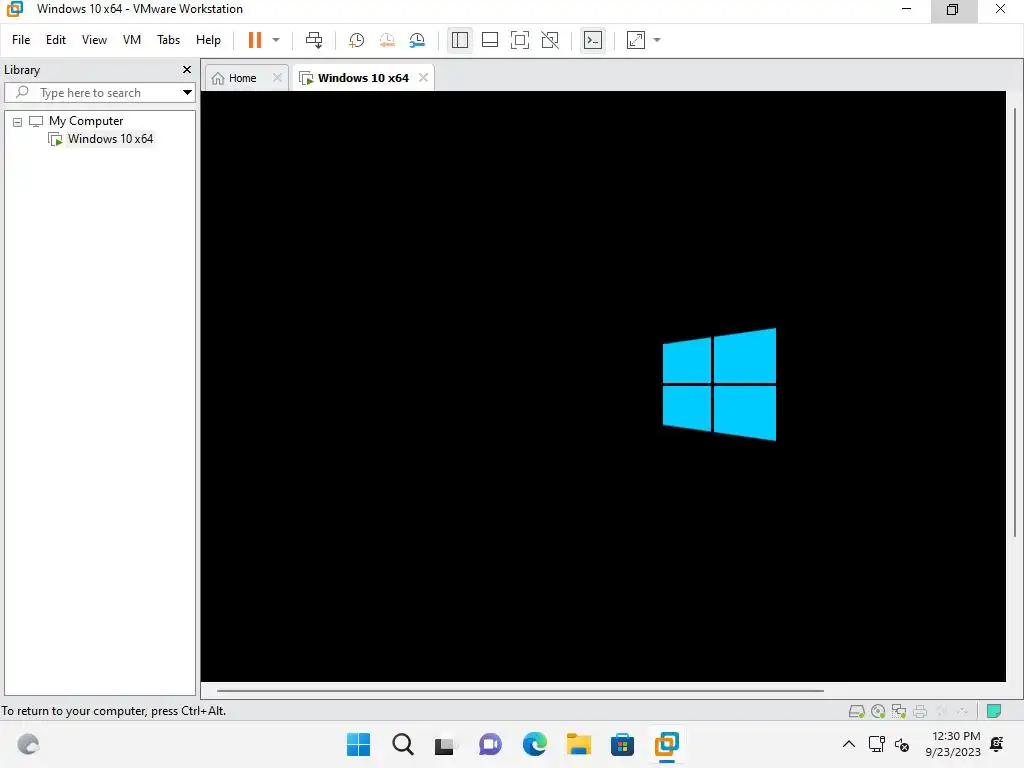Open the power options dropdown arrow
Screen dimensions: 1024x768
[x=276, y=40]
